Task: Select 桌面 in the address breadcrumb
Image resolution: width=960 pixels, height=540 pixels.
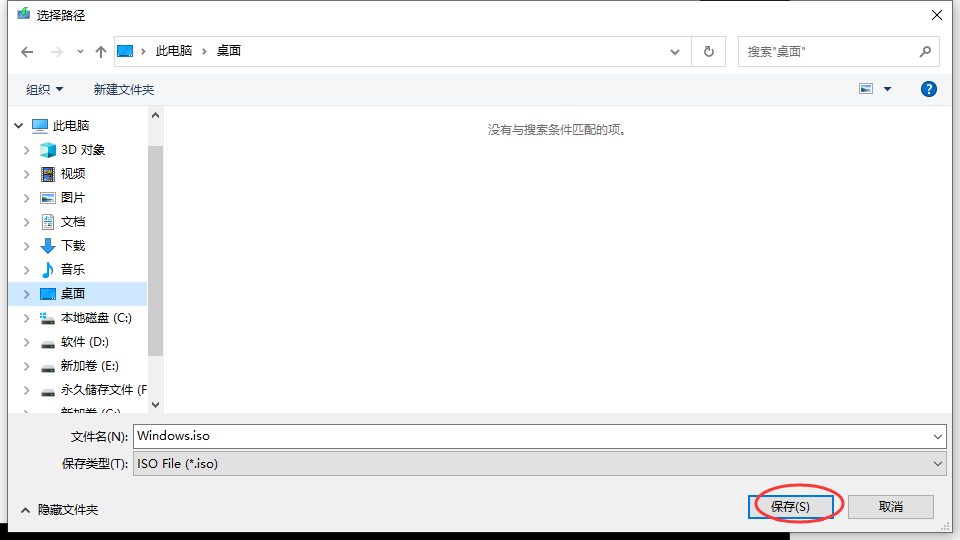Action: coord(229,51)
